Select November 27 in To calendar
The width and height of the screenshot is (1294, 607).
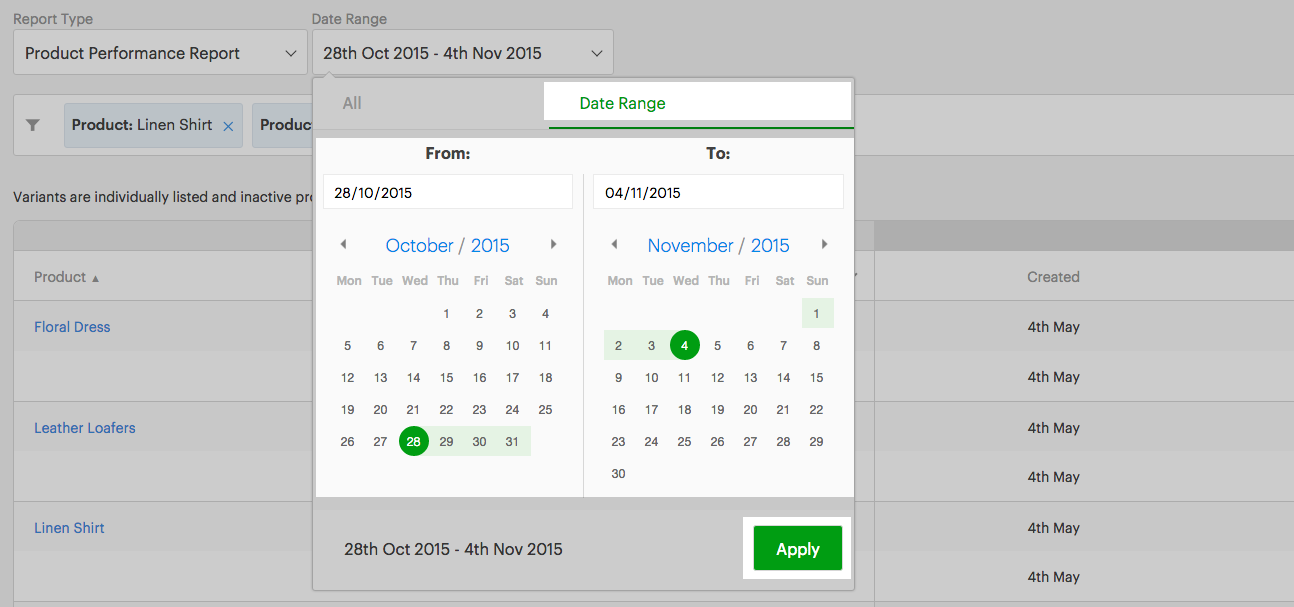point(751,441)
